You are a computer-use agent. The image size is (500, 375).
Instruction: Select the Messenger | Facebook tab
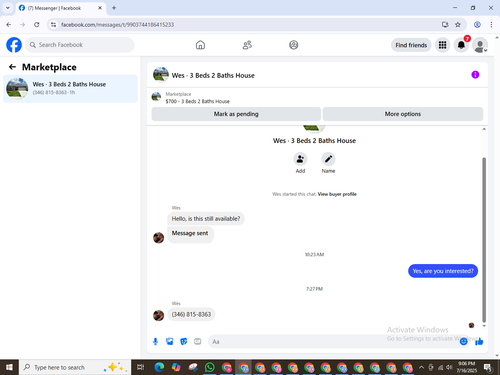(x=60, y=8)
